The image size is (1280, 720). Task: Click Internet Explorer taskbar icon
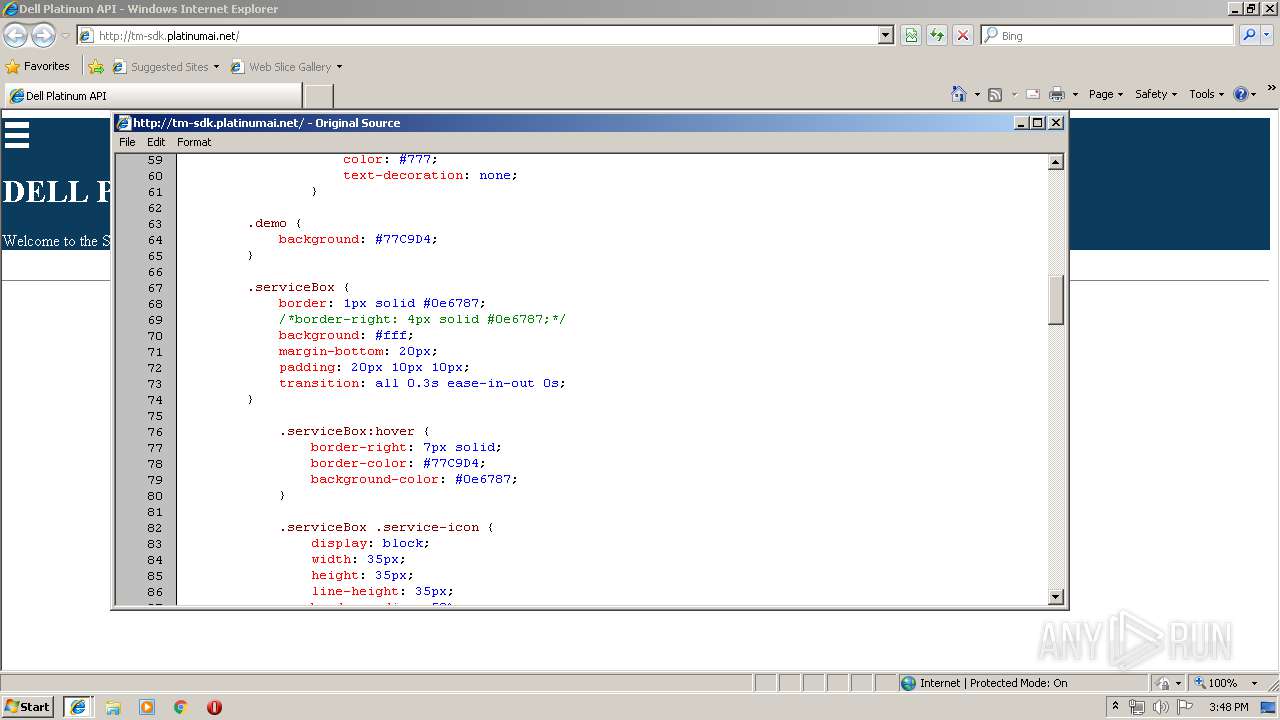[x=78, y=706]
